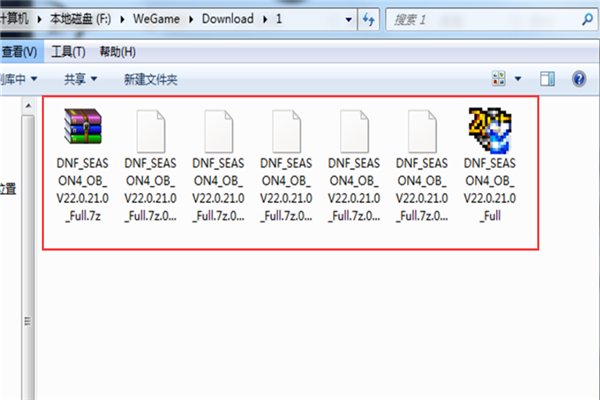Select the file name DNF_SEASON4_OB_V22.0.21.0_Full
The height and width of the screenshot is (400, 600).
(x=490, y=189)
